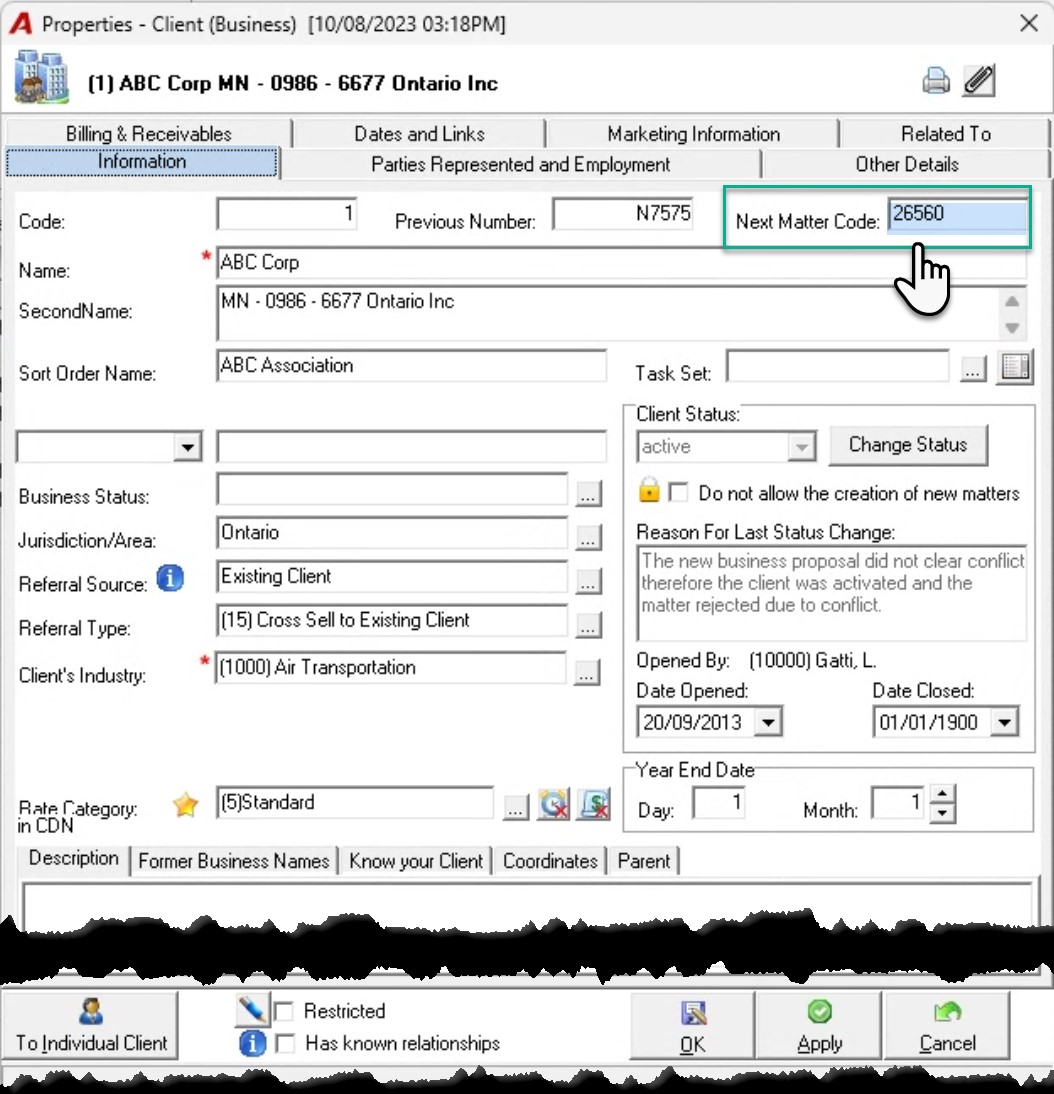Increase the Year End Month value
The height and width of the screenshot is (1094, 1054).
(x=942, y=795)
